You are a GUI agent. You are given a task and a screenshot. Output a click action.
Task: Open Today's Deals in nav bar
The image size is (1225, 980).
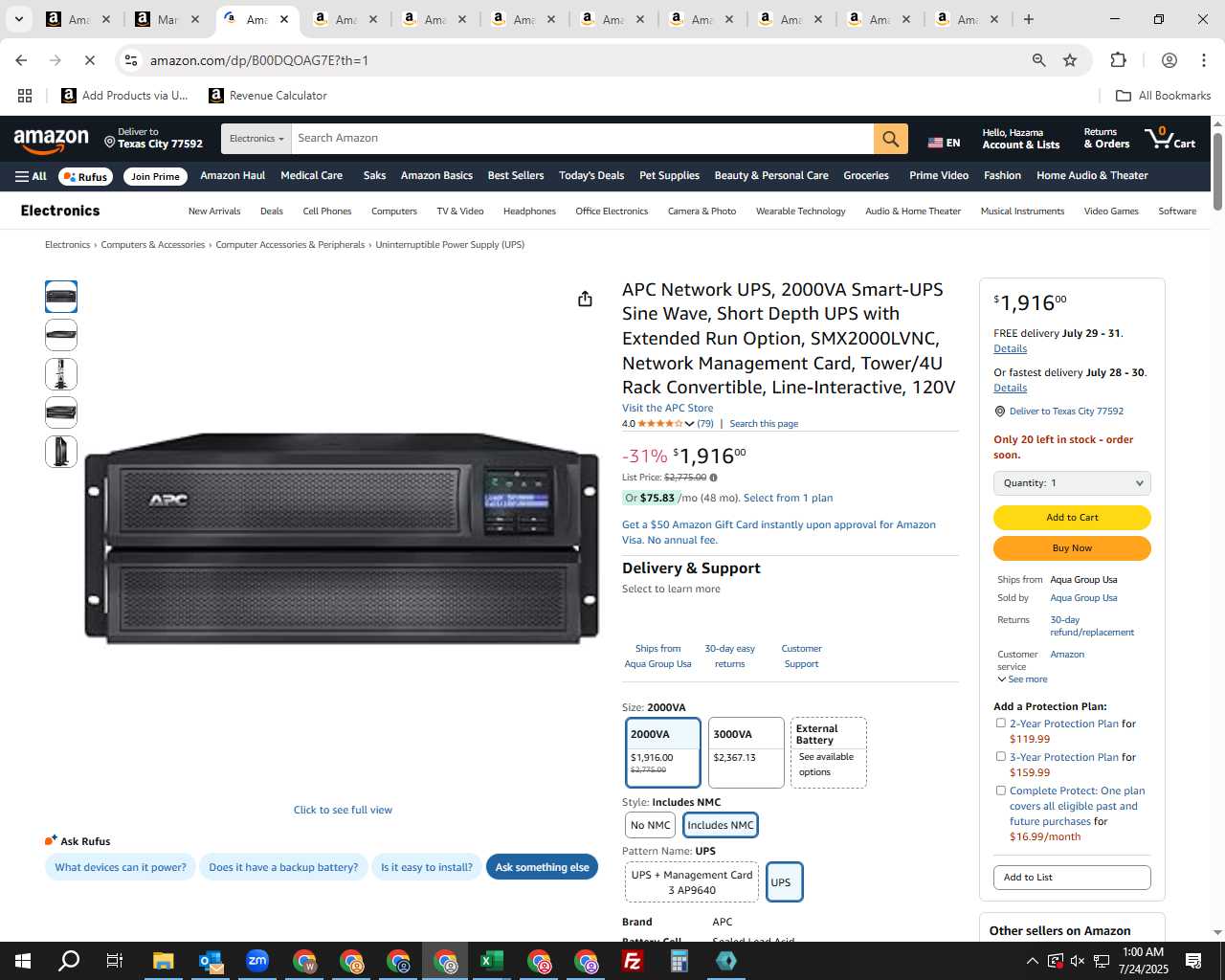click(x=591, y=176)
